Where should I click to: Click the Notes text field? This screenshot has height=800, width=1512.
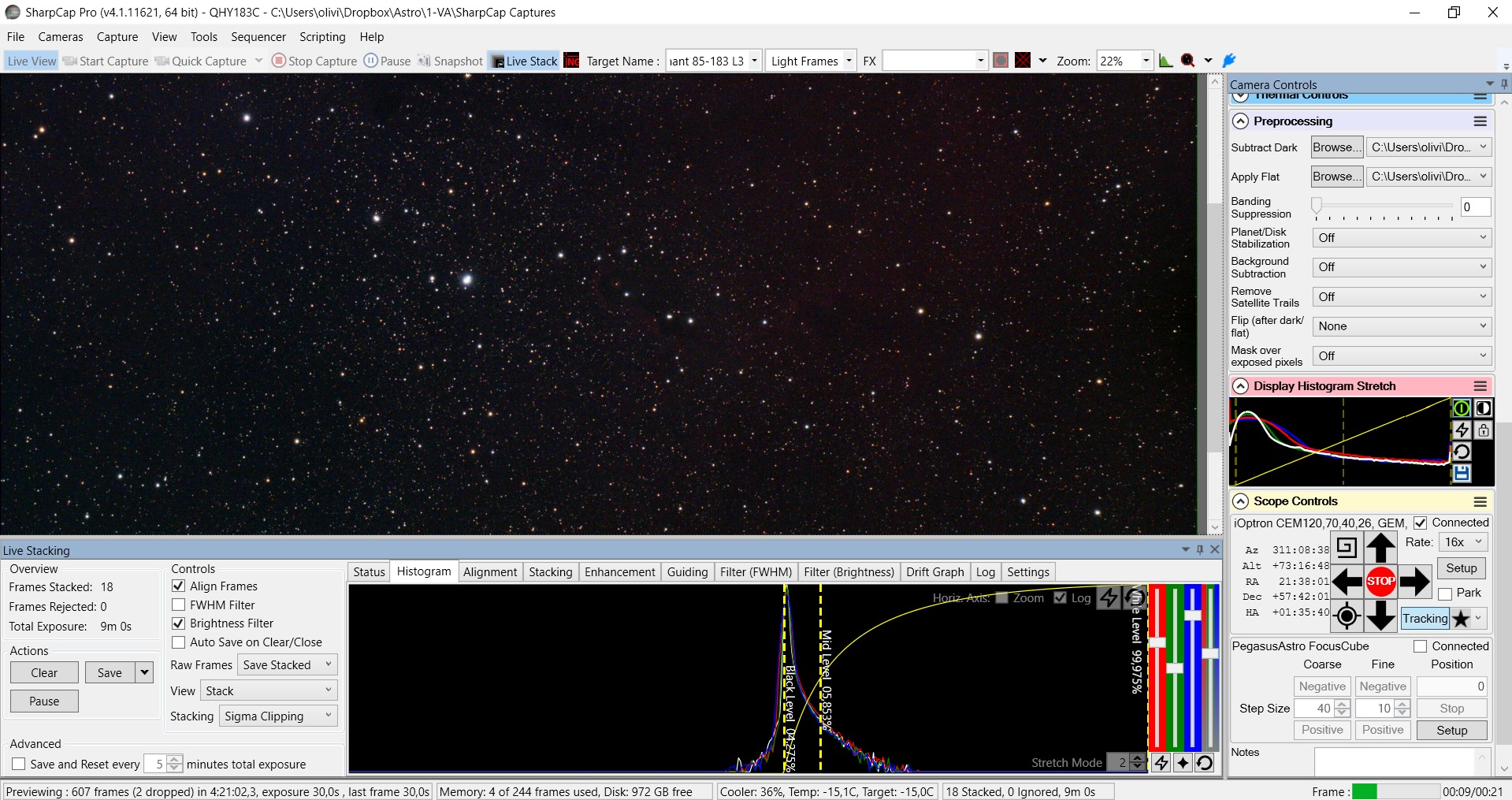pyautogui.click(x=1394, y=761)
